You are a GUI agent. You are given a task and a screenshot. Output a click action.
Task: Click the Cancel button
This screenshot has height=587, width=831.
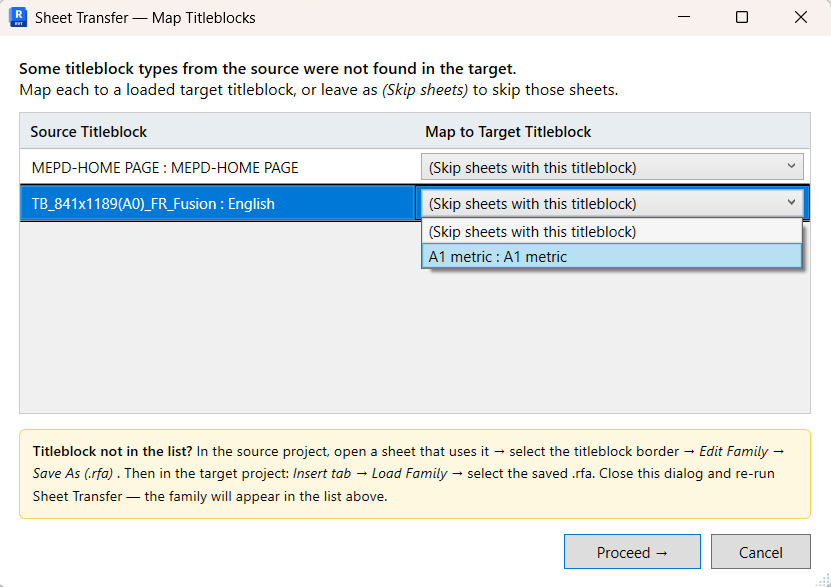coord(761,551)
